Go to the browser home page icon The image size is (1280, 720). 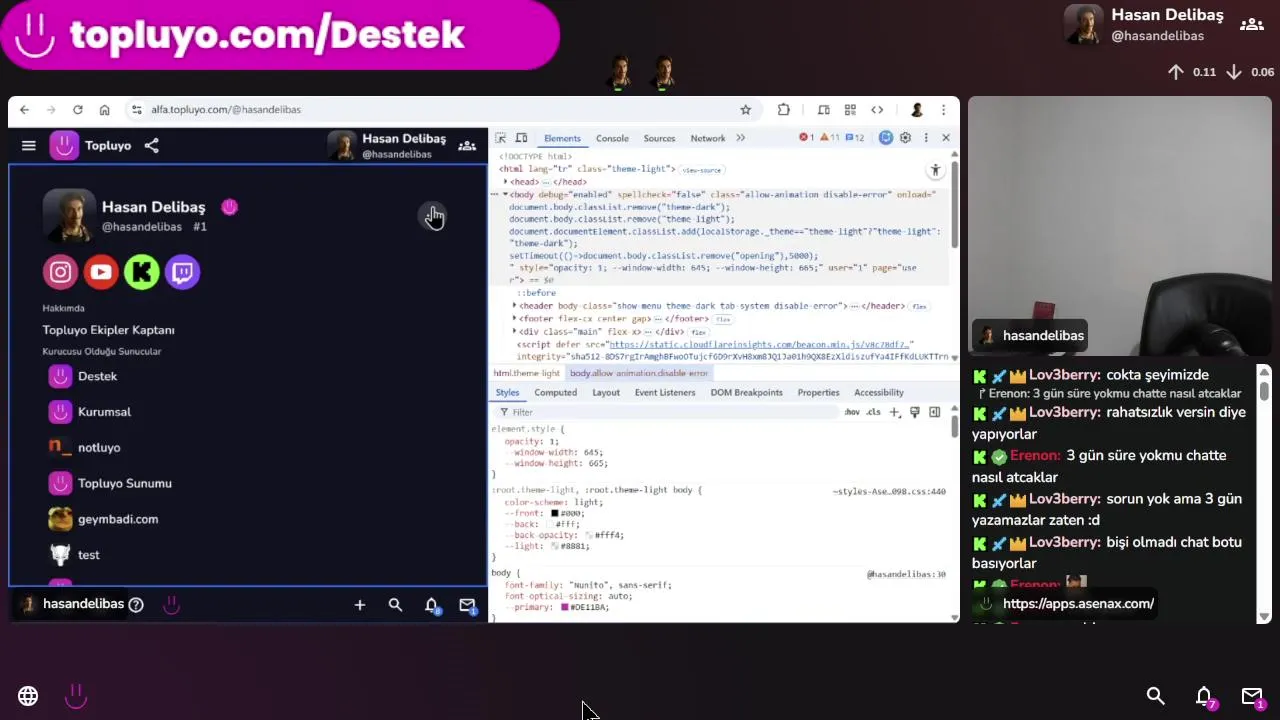[x=104, y=110]
